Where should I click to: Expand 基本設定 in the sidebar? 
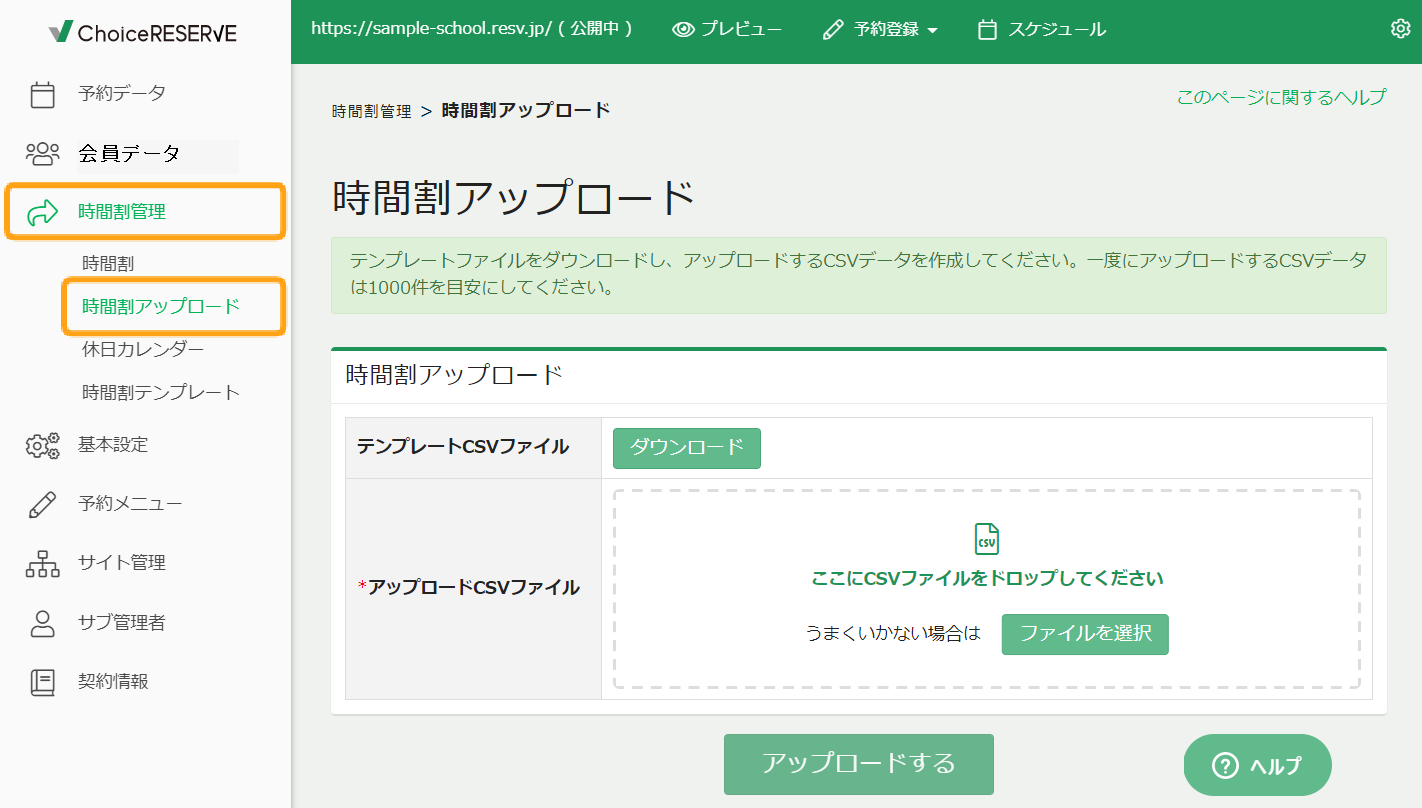(x=113, y=445)
